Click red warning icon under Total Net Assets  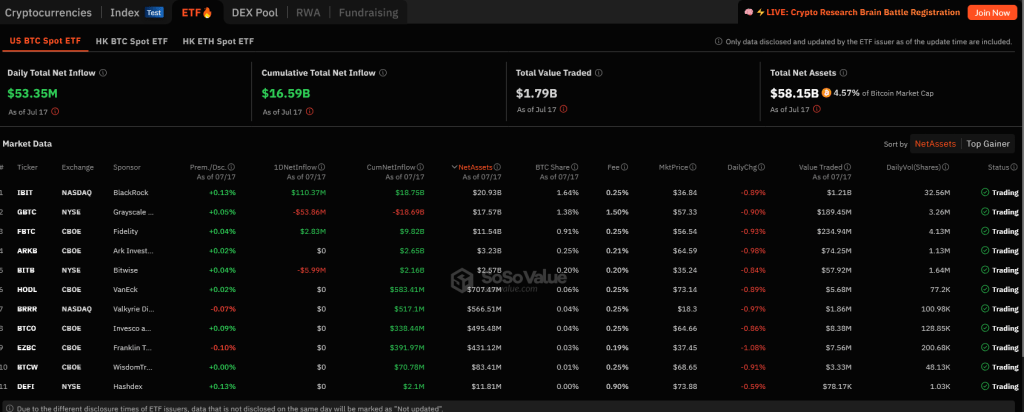point(817,110)
